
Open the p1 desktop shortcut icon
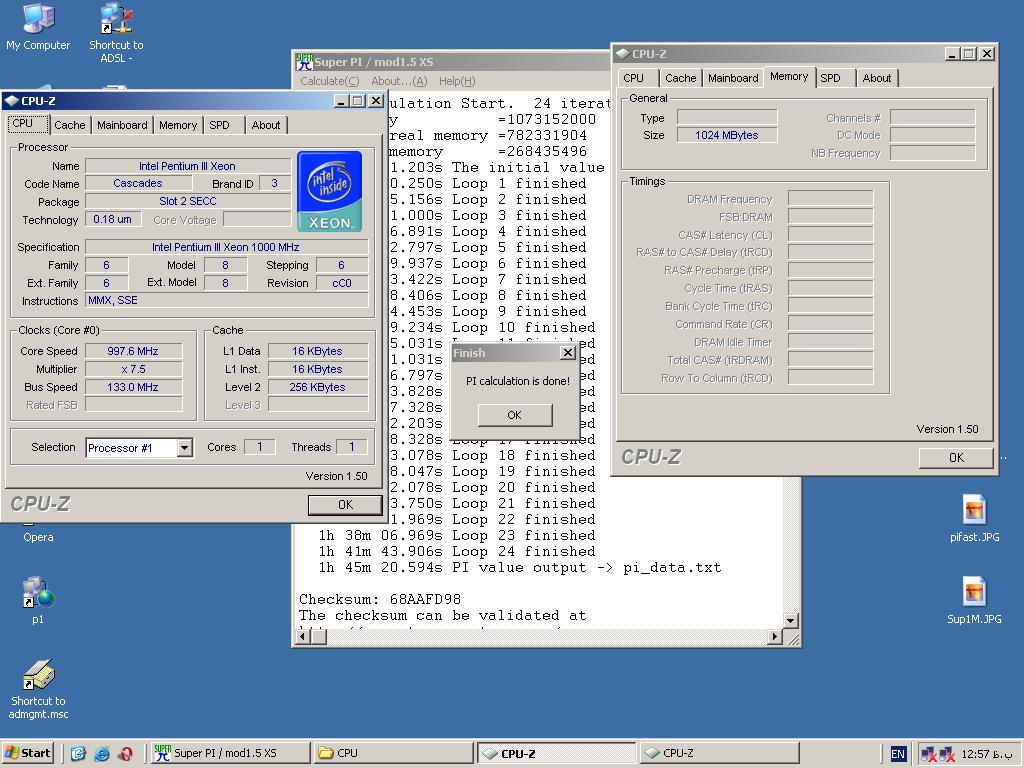[x=38, y=600]
